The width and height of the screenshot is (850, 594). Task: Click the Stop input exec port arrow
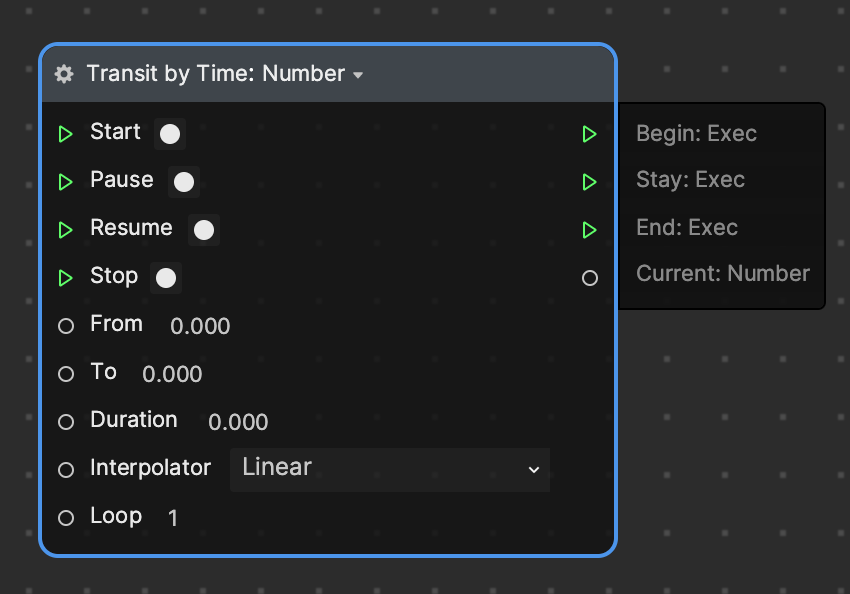pyautogui.click(x=66, y=278)
